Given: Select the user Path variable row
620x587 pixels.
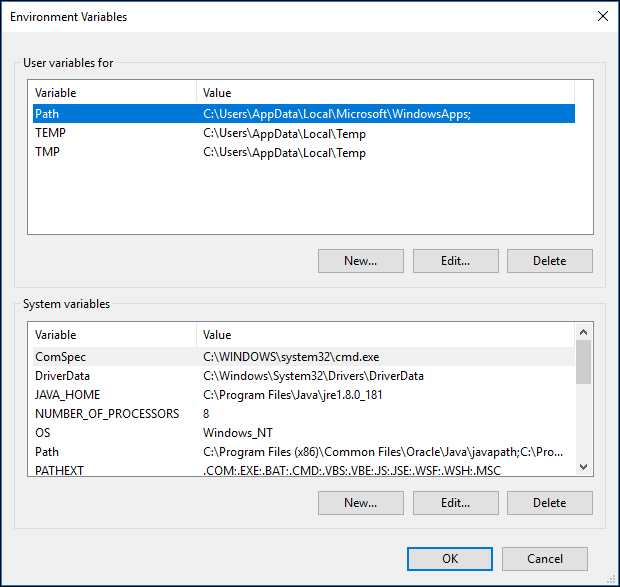Looking at the screenshot, I should (x=304, y=114).
